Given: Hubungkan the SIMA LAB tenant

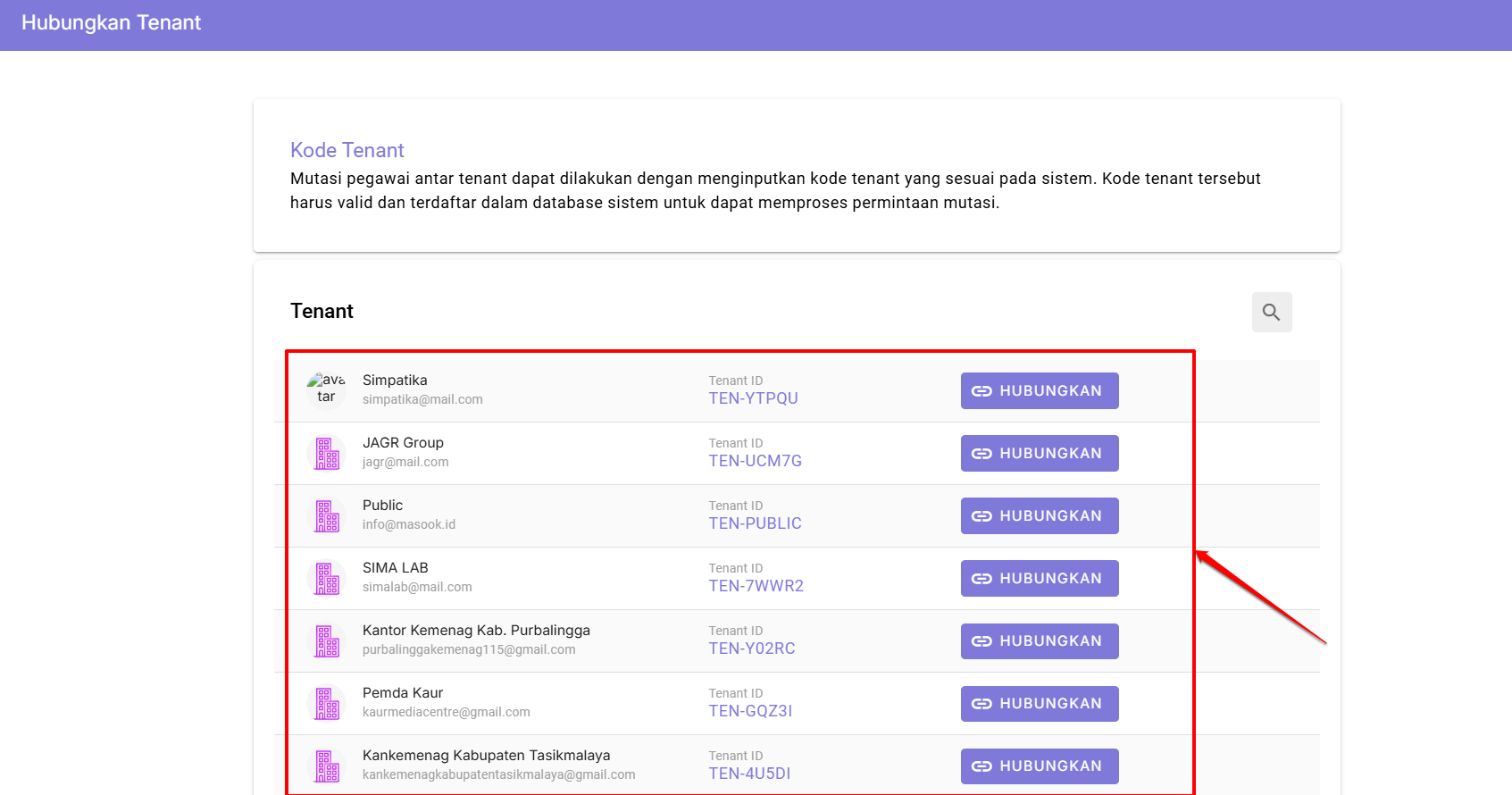Looking at the screenshot, I should (x=1040, y=578).
